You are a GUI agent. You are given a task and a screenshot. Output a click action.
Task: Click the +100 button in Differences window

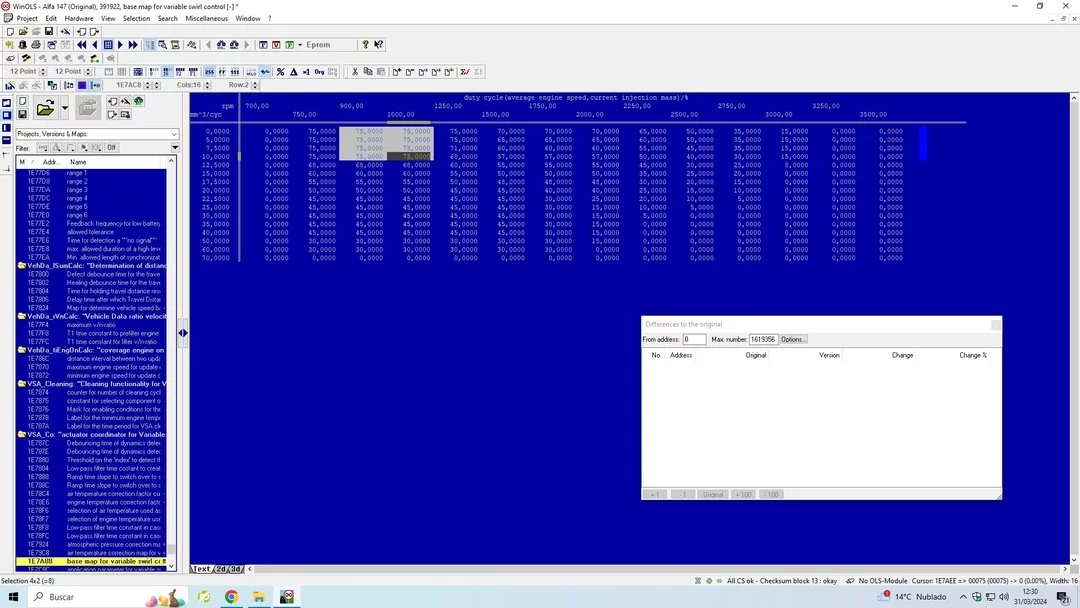click(x=743, y=494)
